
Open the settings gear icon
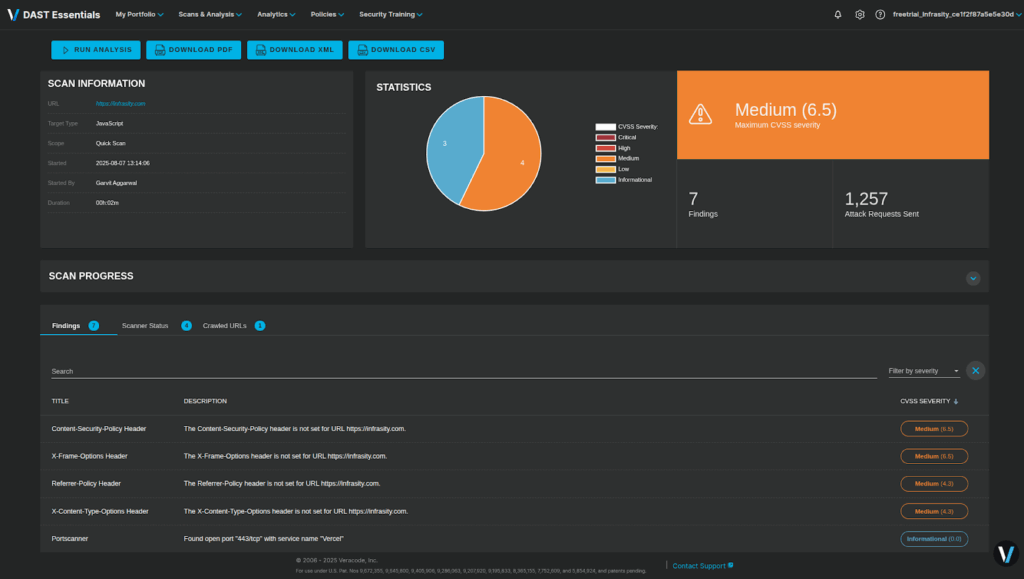point(859,15)
